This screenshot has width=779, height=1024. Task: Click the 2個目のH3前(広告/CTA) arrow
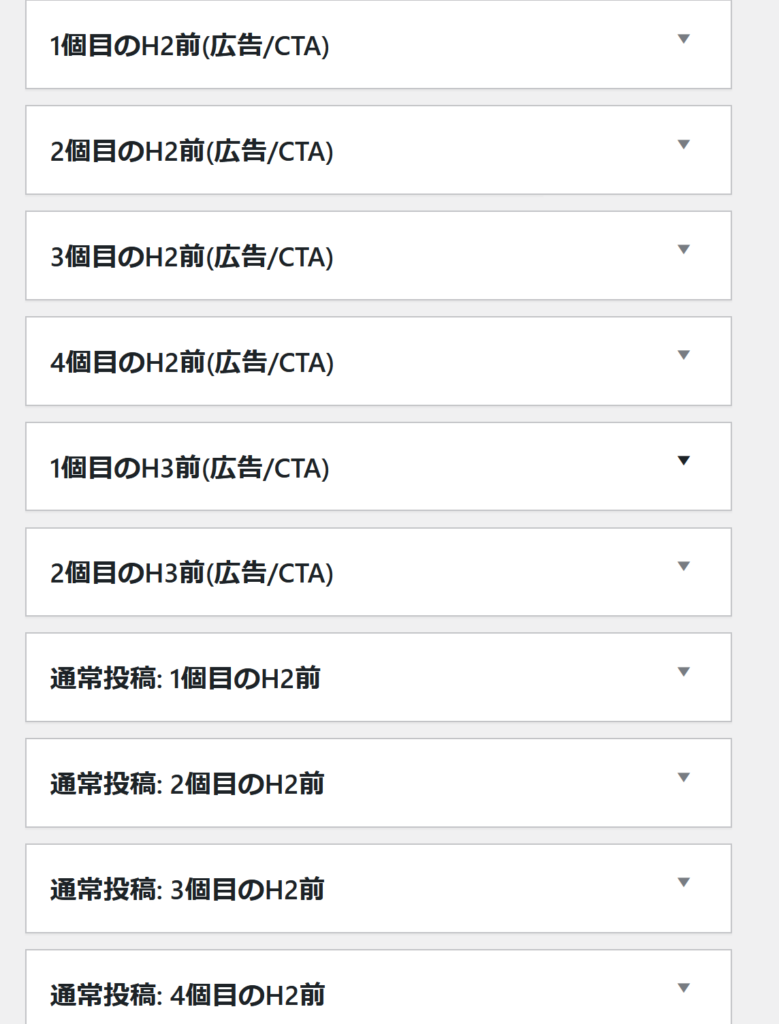tap(684, 566)
